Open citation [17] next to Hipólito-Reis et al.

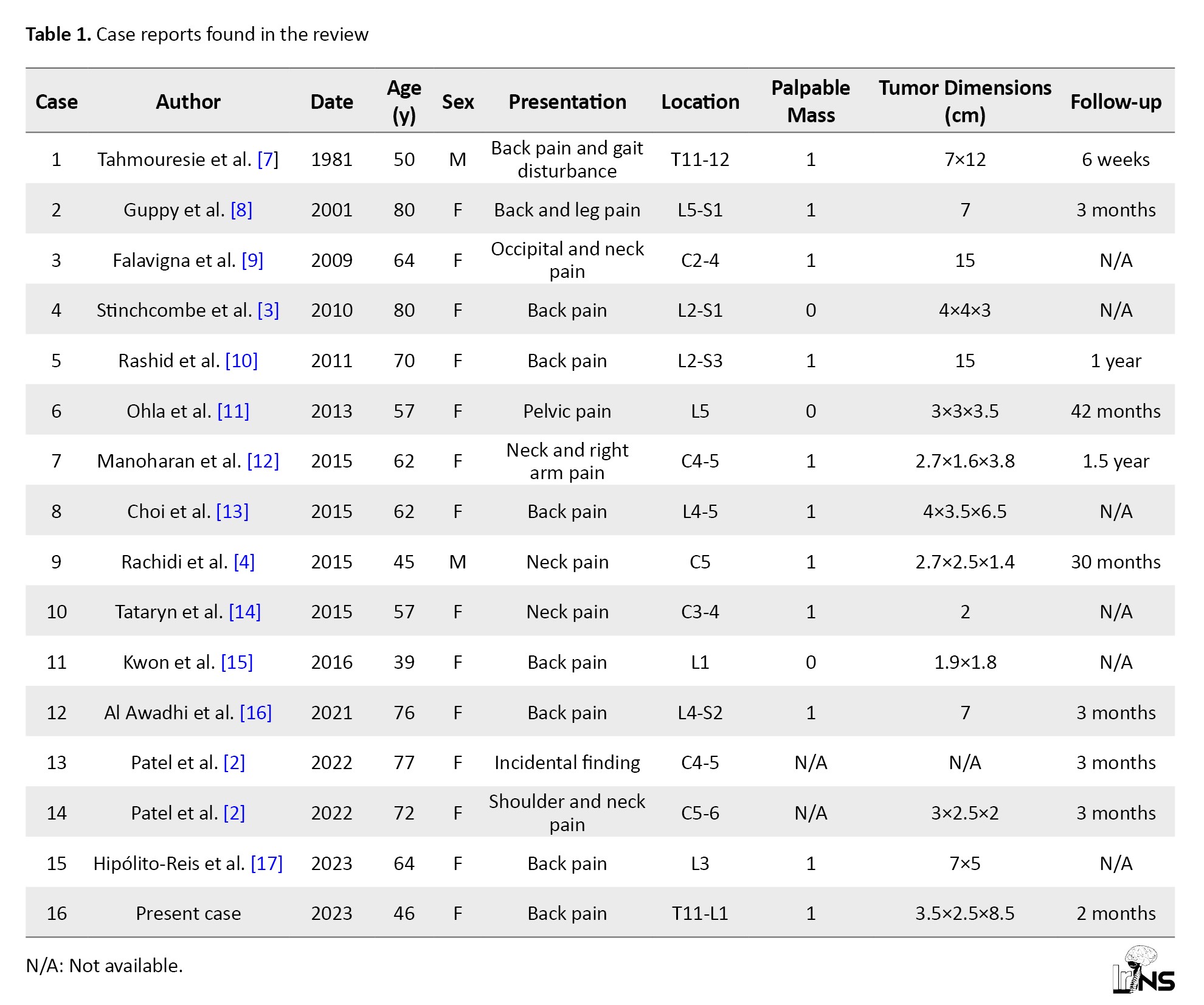click(x=267, y=863)
